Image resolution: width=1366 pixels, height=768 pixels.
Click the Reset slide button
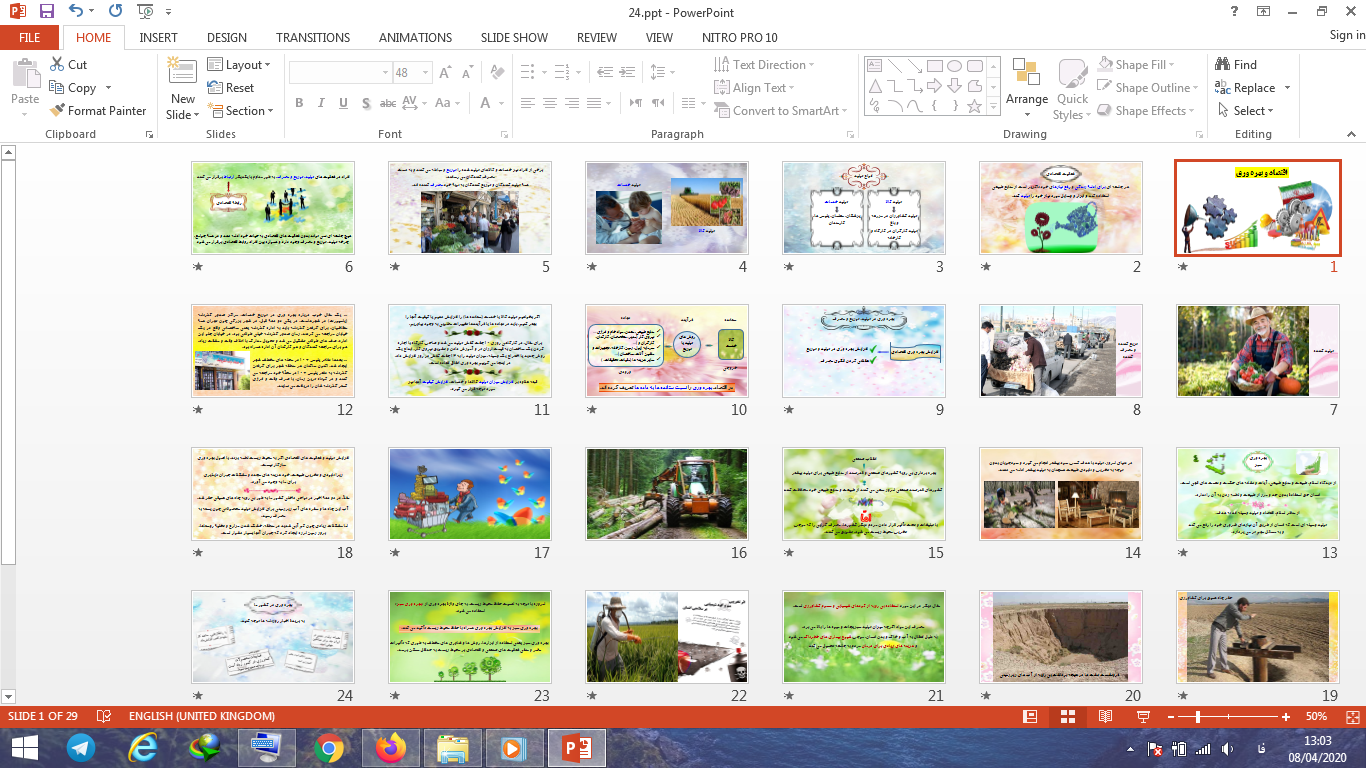click(231, 88)
